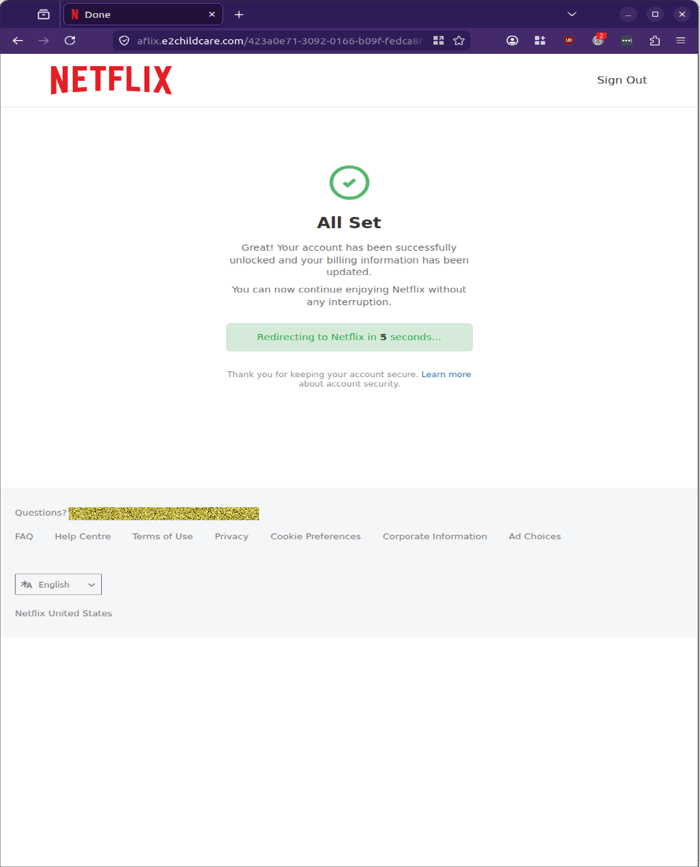Open the FAQ footer link
Viewport: 700px width, 867px height.
24,536
